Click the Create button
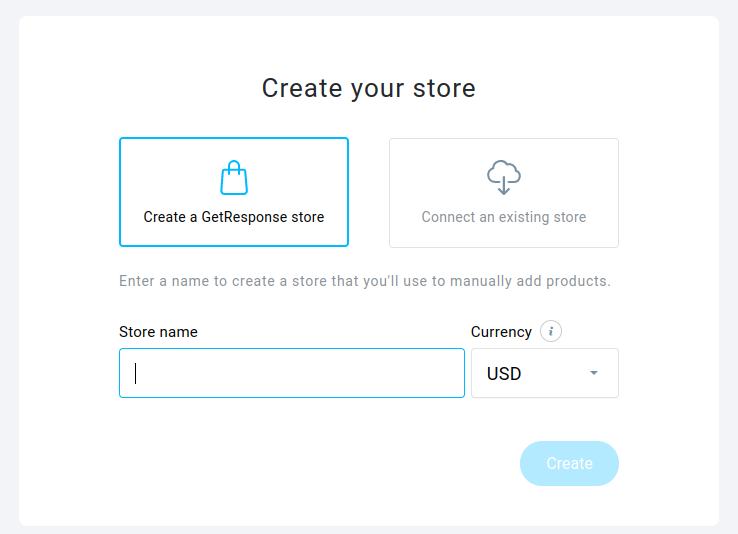 [569, 463]
